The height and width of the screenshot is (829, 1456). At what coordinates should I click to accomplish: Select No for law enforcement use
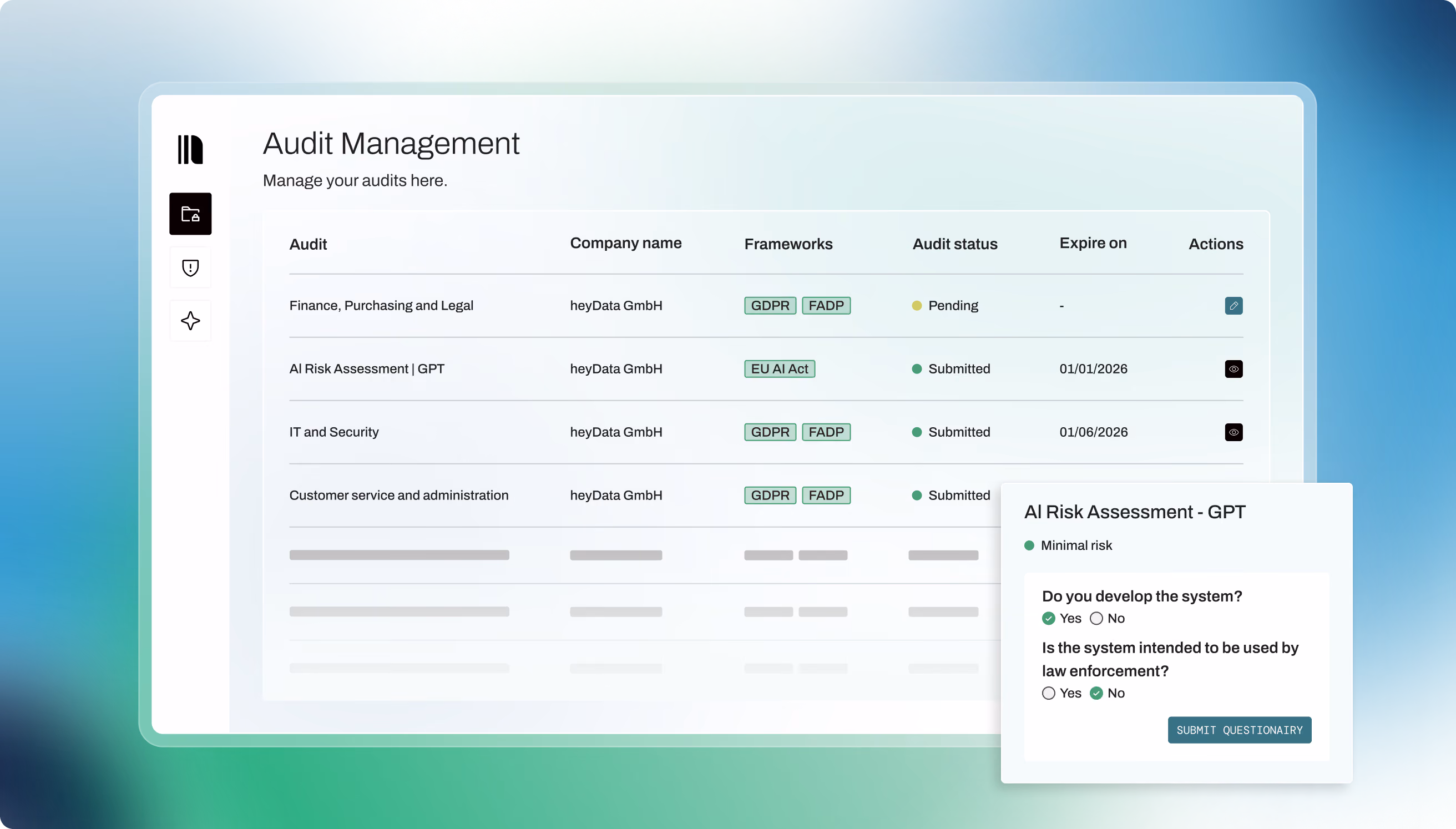coord(1096,693)
